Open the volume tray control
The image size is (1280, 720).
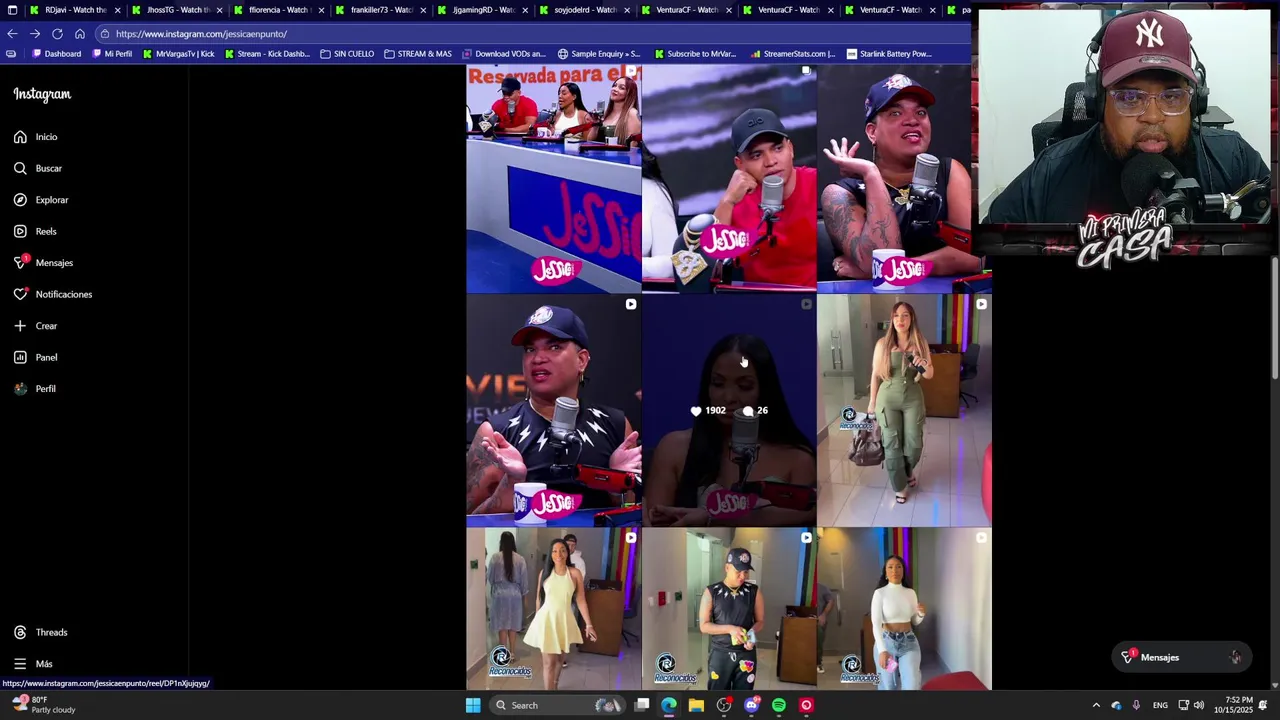coord(1199,705)
